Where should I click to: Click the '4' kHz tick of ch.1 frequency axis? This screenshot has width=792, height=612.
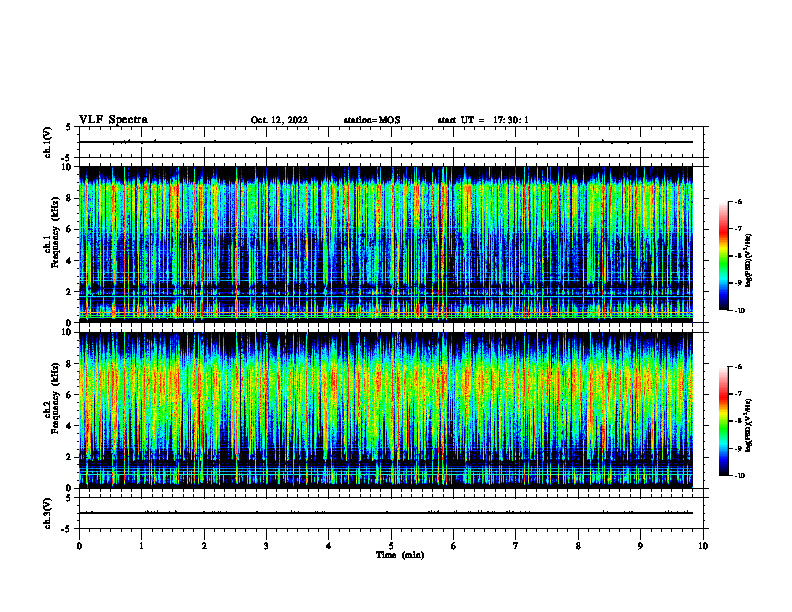point(69,261)
